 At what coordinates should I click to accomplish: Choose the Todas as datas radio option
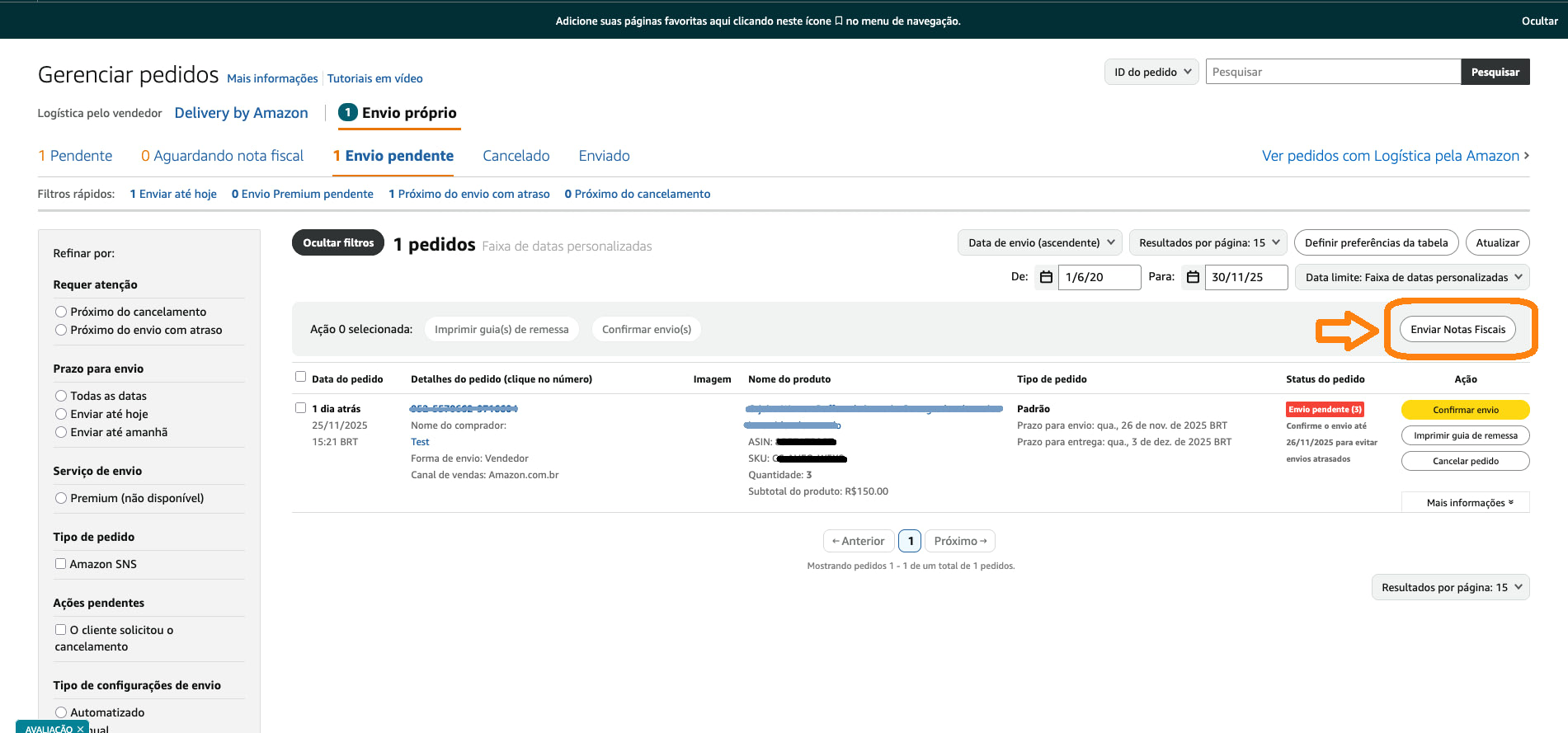coord(61,396)
